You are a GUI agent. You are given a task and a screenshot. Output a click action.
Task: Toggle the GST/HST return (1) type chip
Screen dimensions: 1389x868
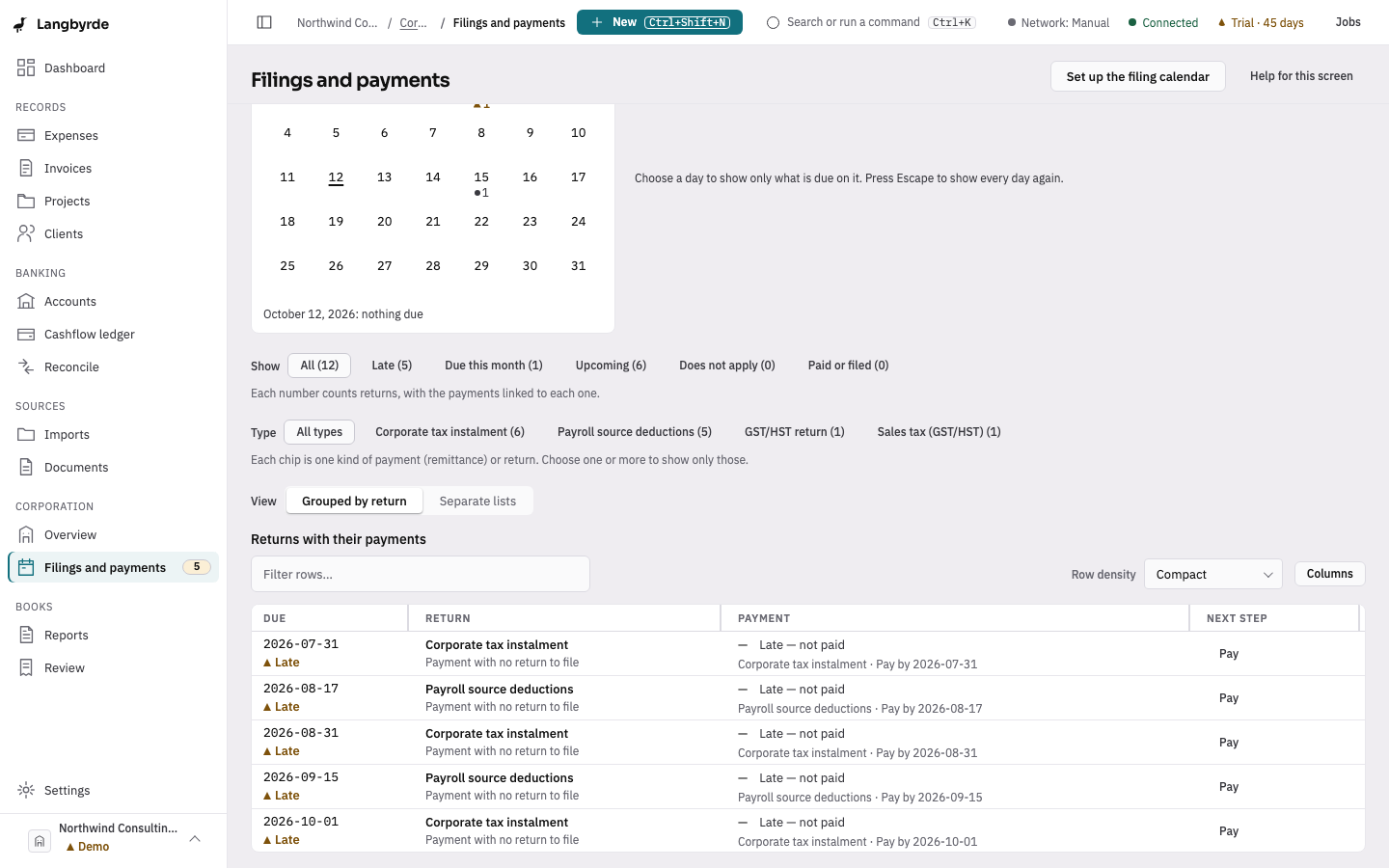tap(795, 432)
